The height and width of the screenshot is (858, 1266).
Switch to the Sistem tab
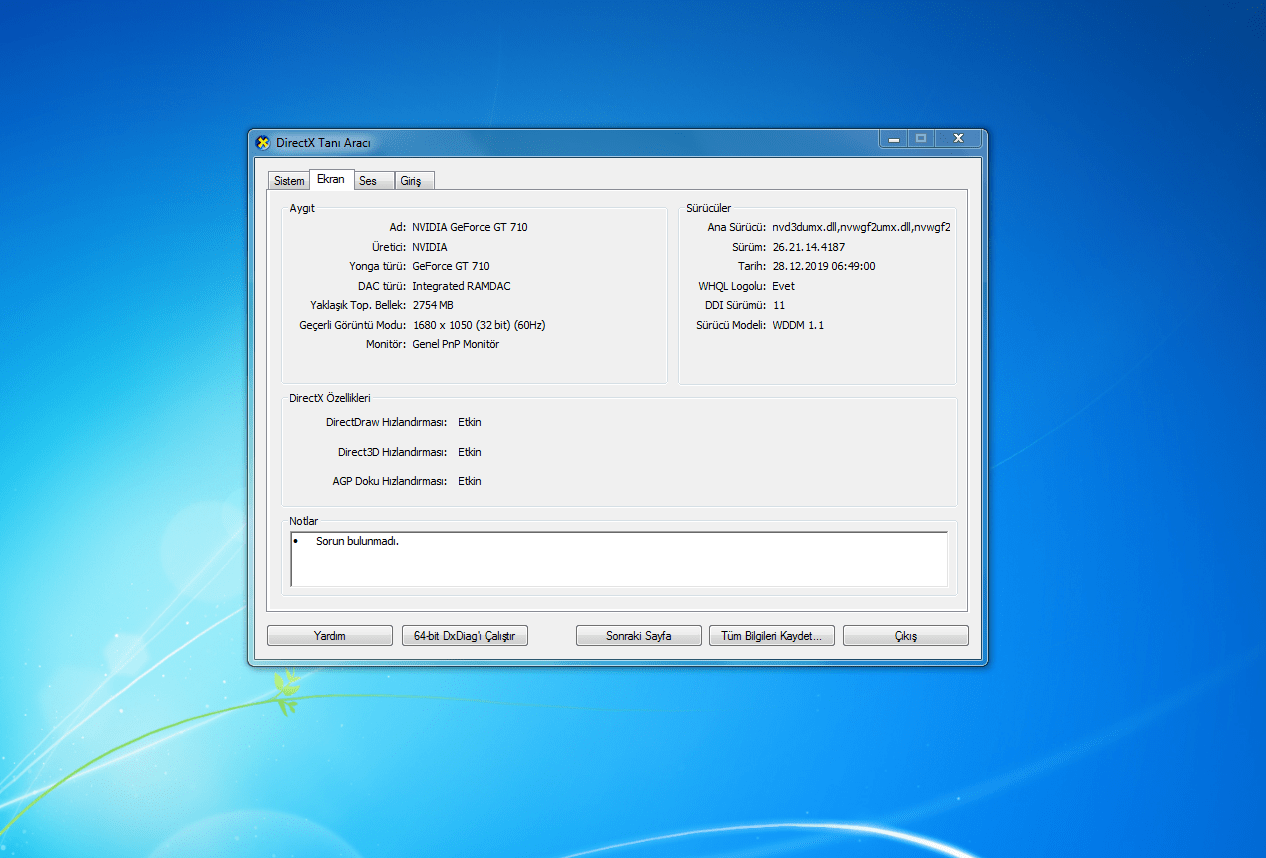click(289, 181)
